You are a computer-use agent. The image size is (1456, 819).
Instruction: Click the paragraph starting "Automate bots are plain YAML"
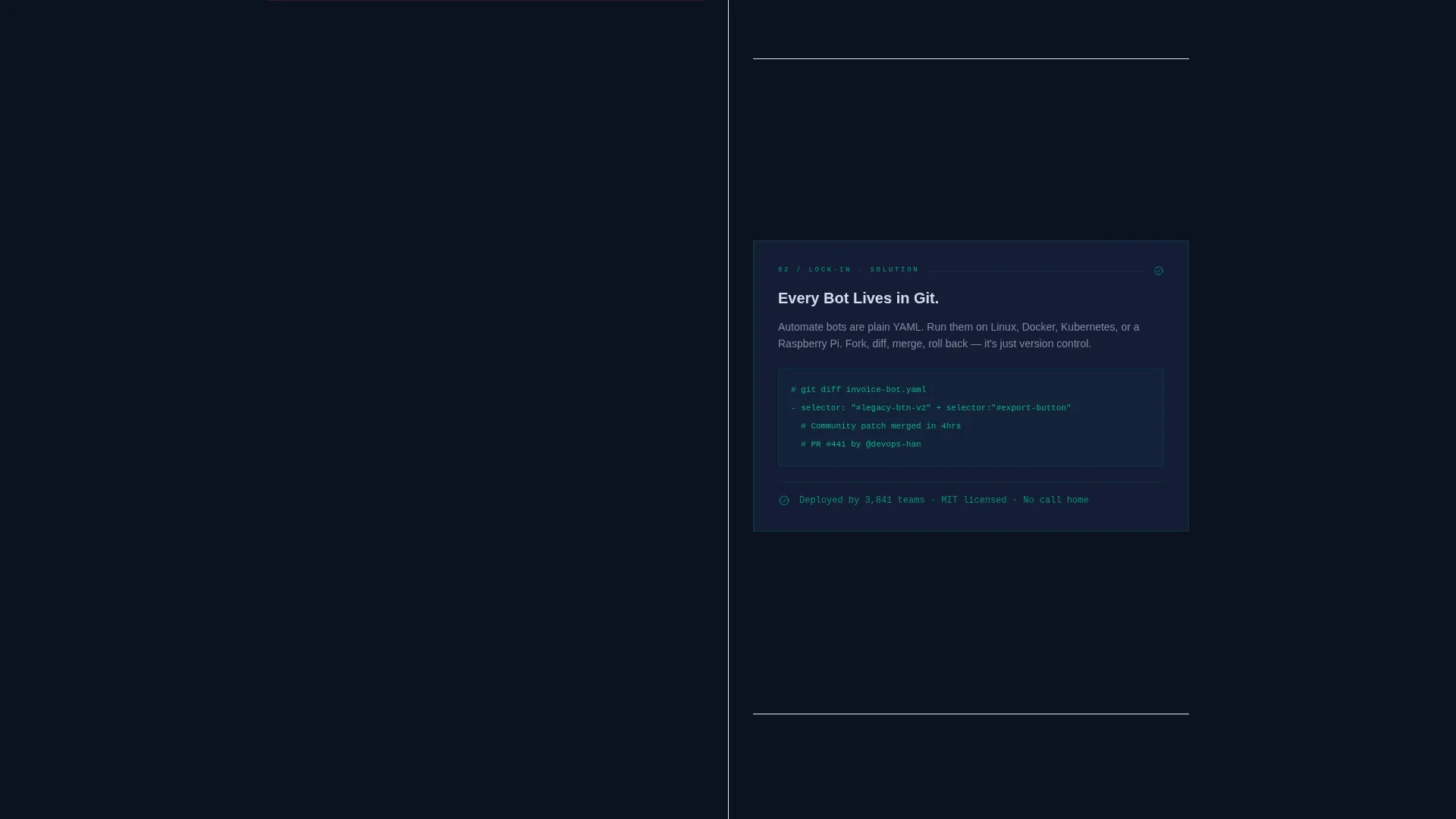click(x=959, y=335)
